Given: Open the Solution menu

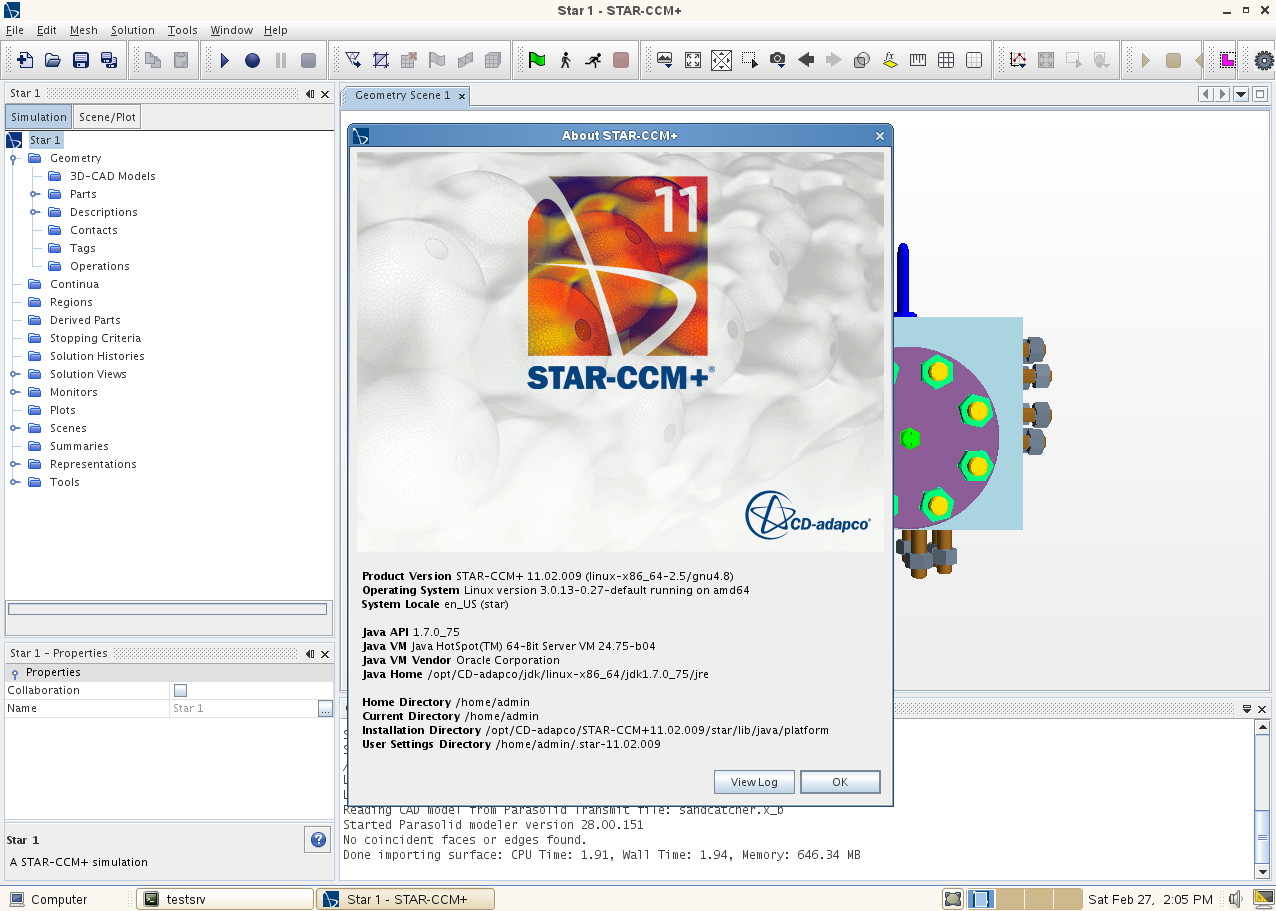Looking at the screenshot, I should tap(132, 30).
